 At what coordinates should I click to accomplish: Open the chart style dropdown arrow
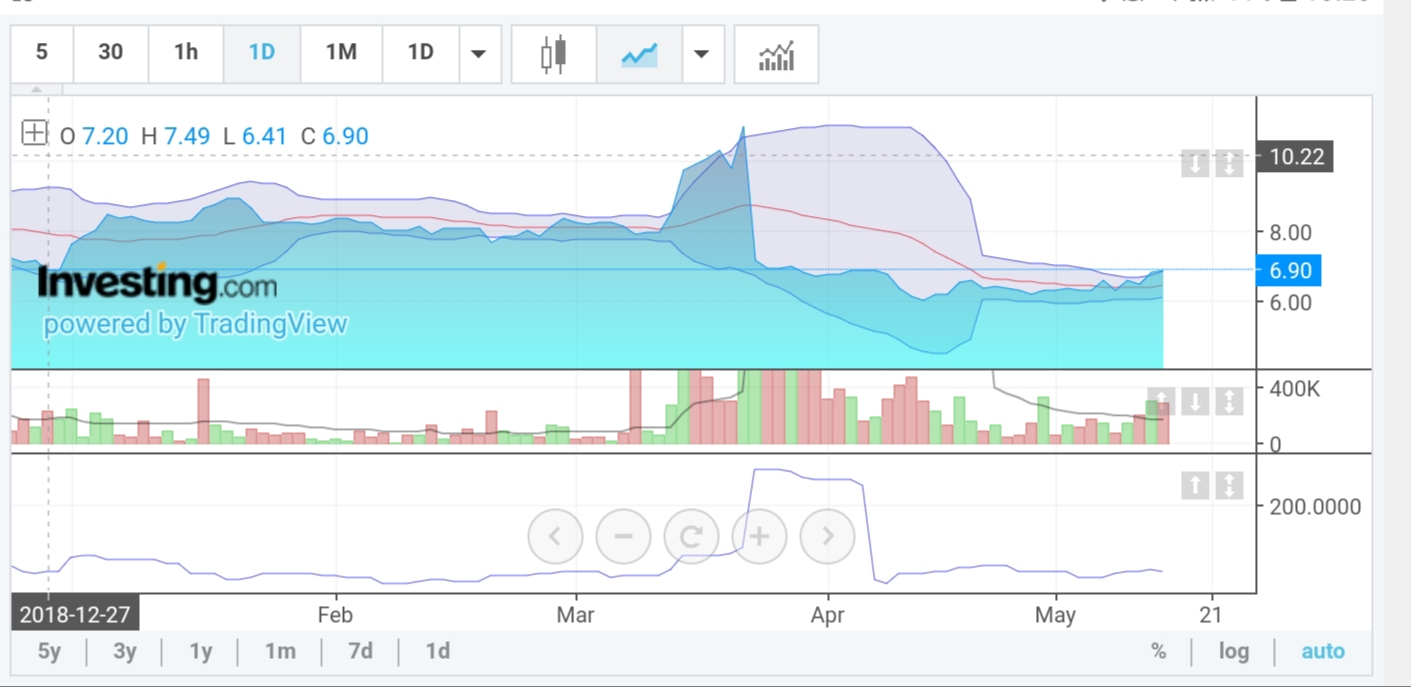702,54
